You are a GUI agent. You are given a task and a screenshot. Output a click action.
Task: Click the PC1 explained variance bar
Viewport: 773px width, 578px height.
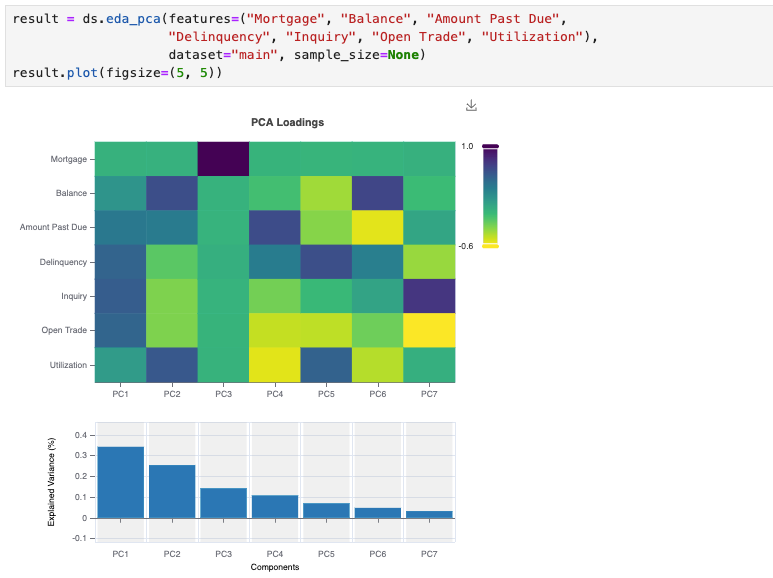tap(121, 482)
